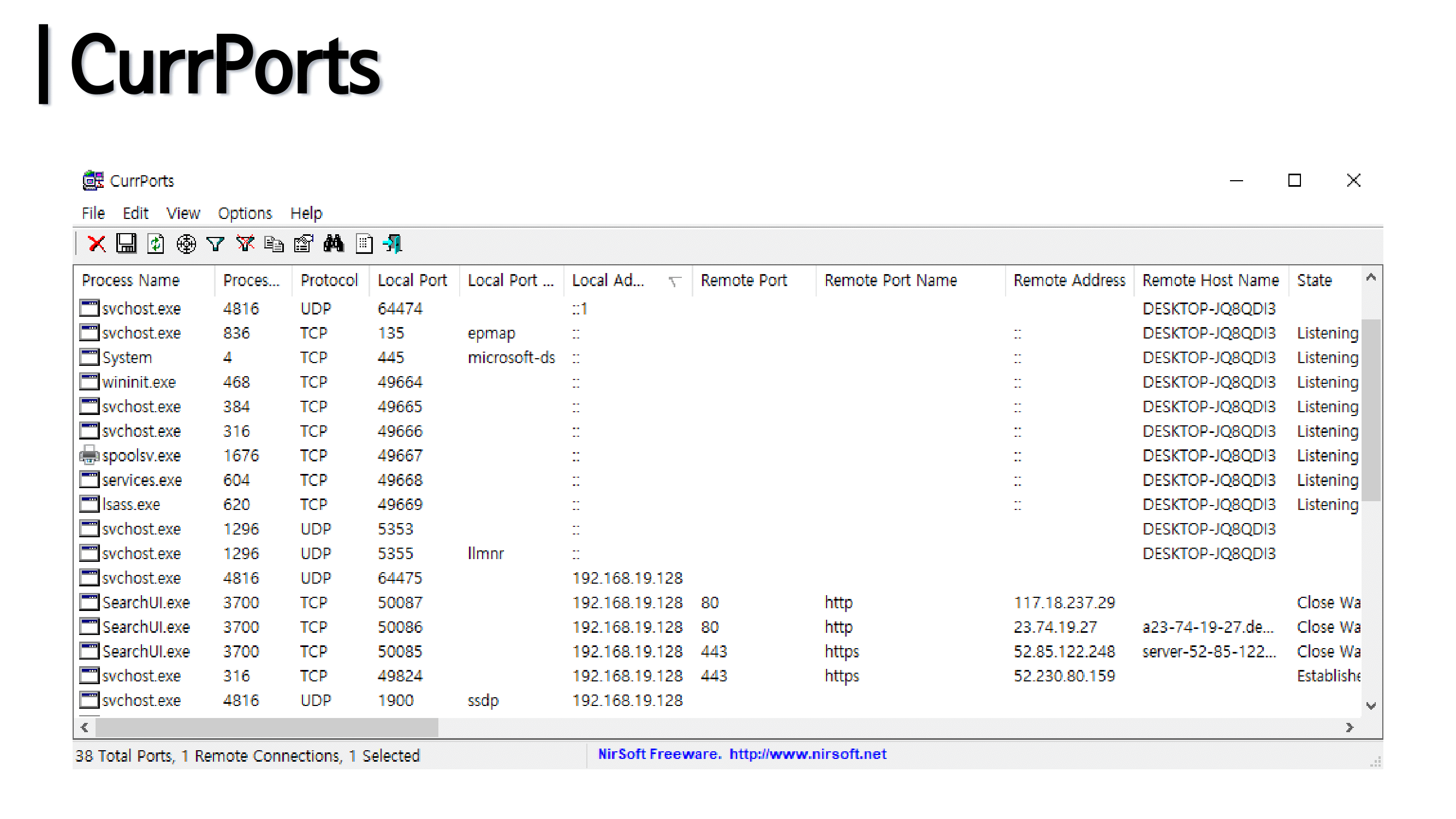Sort by Remote Port Name column header
The image size is (1456, 819).
(x=911, y=280)
